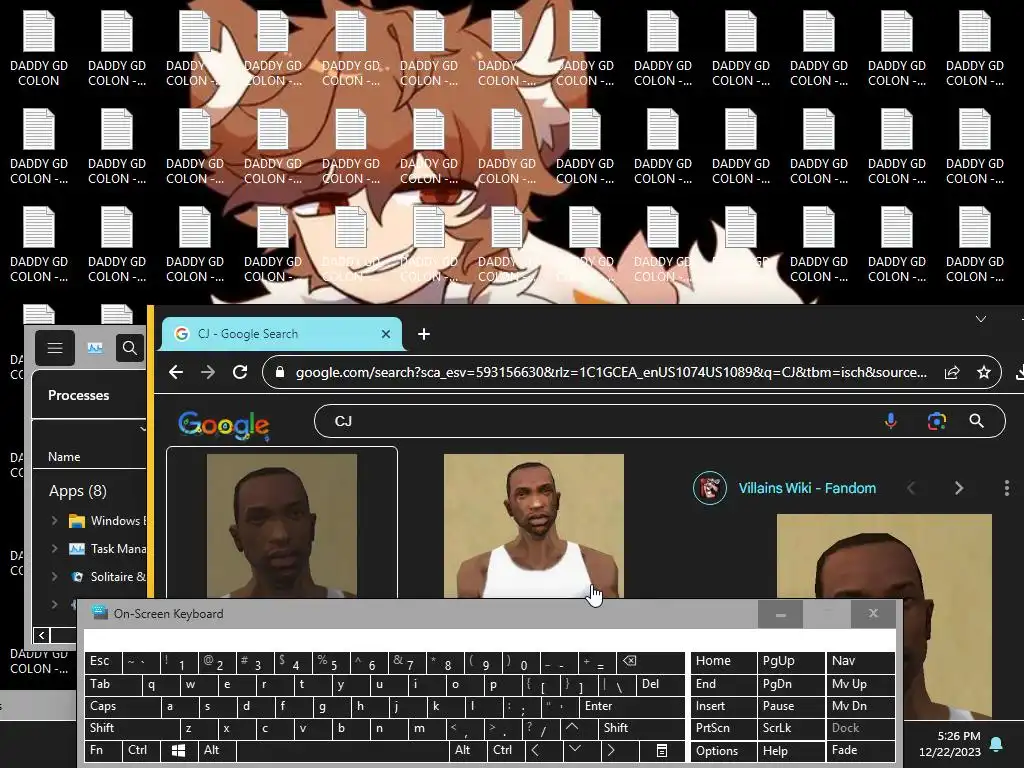
Task: Close the CJ - Google Search tab
Action: pyautogui.click(x=385, y=334)
